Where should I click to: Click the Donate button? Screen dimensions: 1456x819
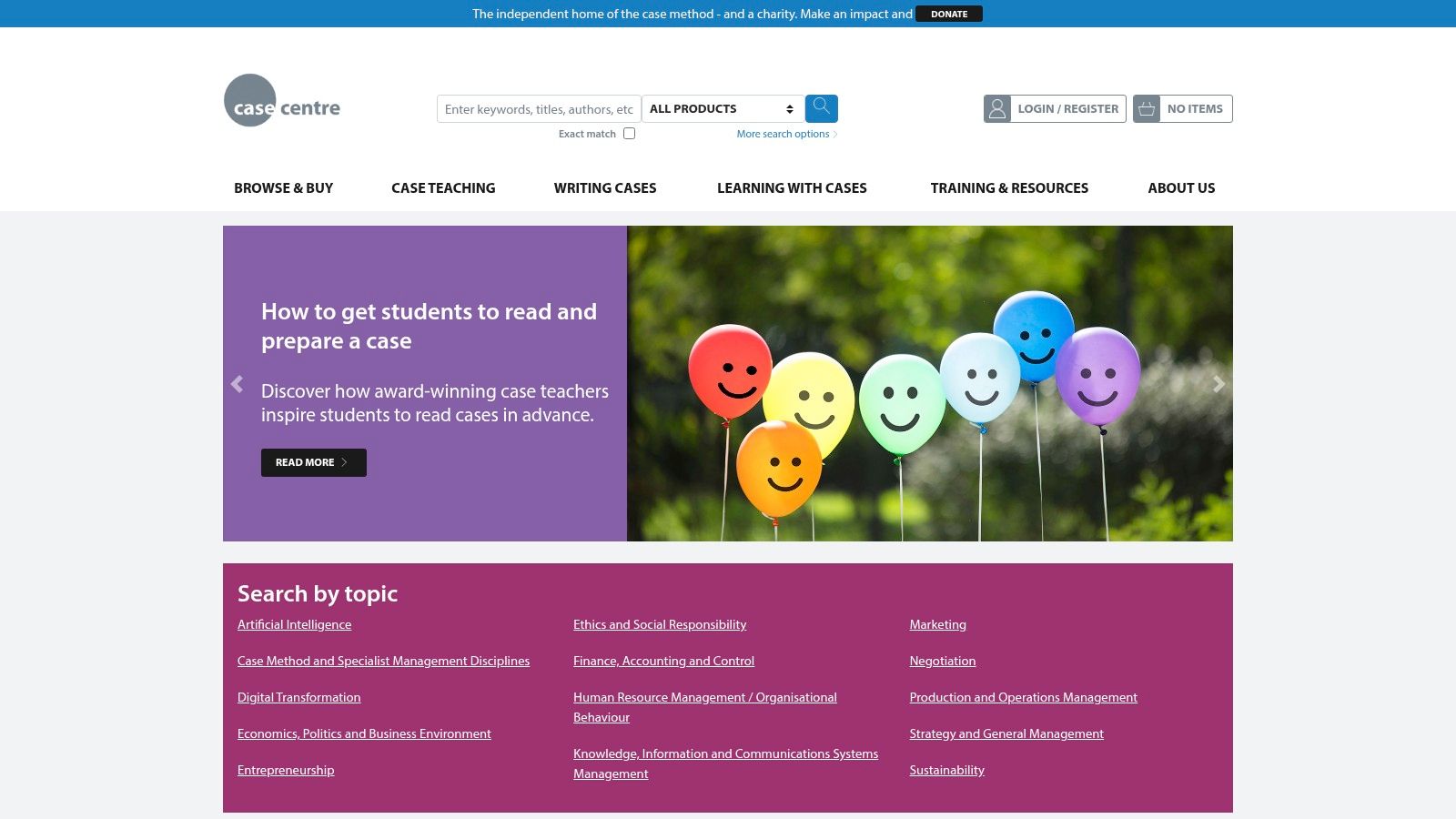coord(949,14)
